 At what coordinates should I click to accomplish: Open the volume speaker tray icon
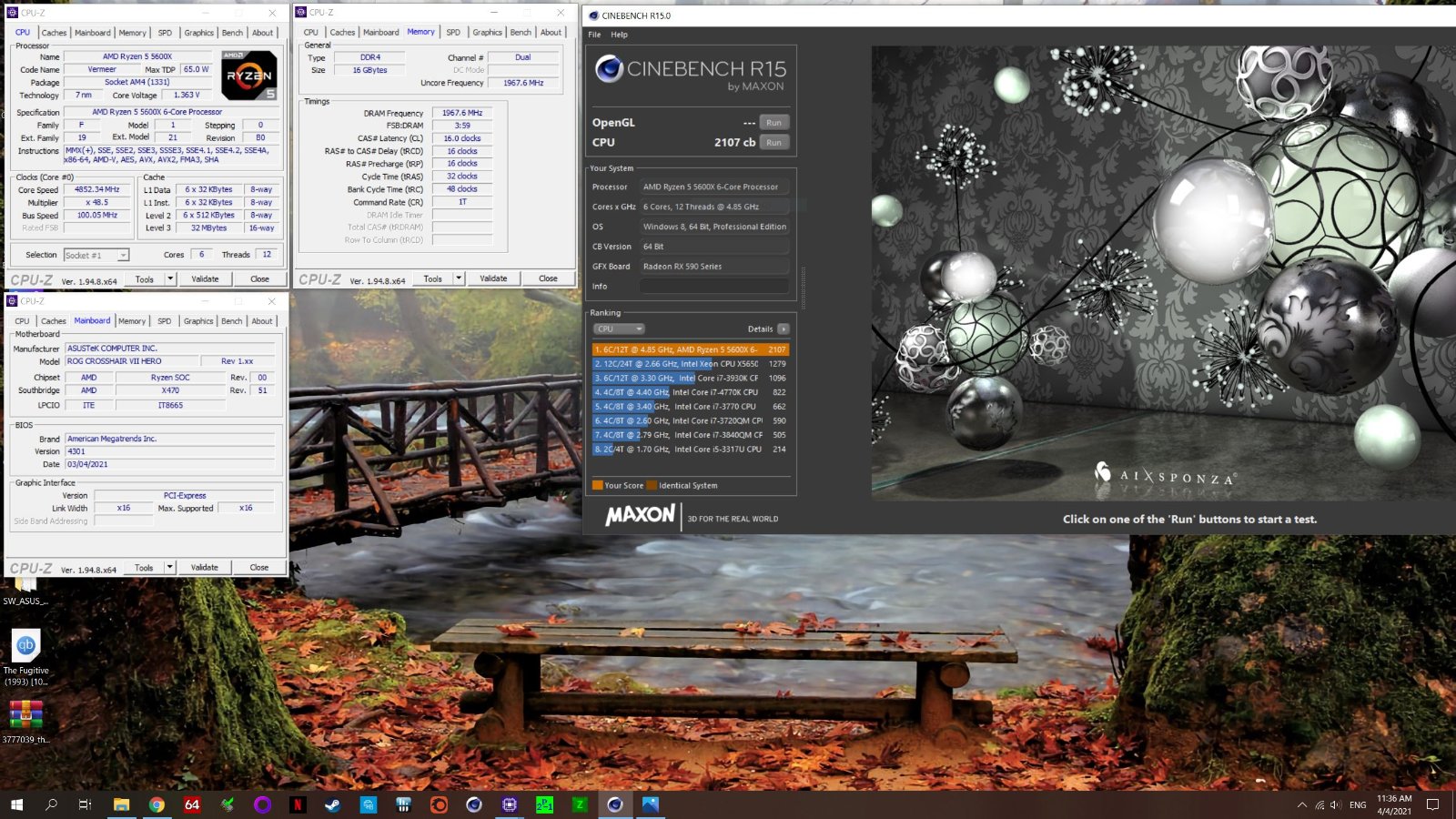point(1335,805)
